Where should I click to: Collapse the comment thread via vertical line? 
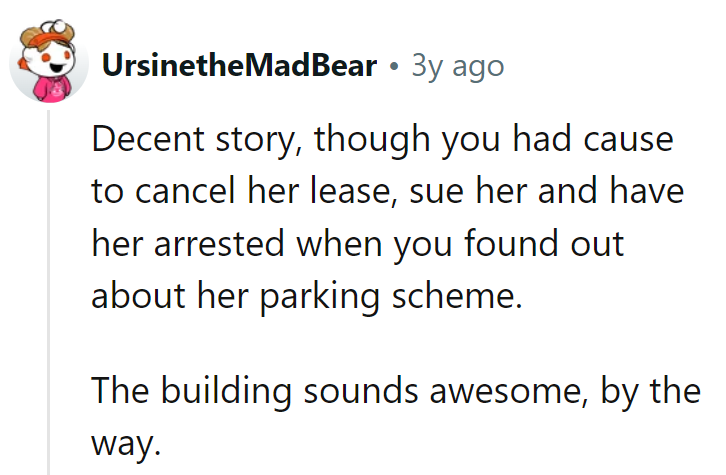[48, 293]
